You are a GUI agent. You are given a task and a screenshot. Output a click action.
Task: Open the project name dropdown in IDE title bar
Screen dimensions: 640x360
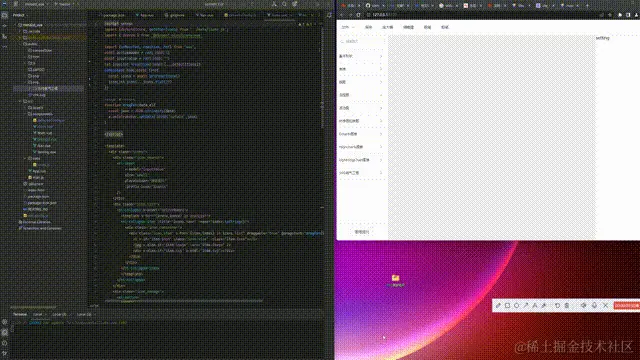(36, 4)
